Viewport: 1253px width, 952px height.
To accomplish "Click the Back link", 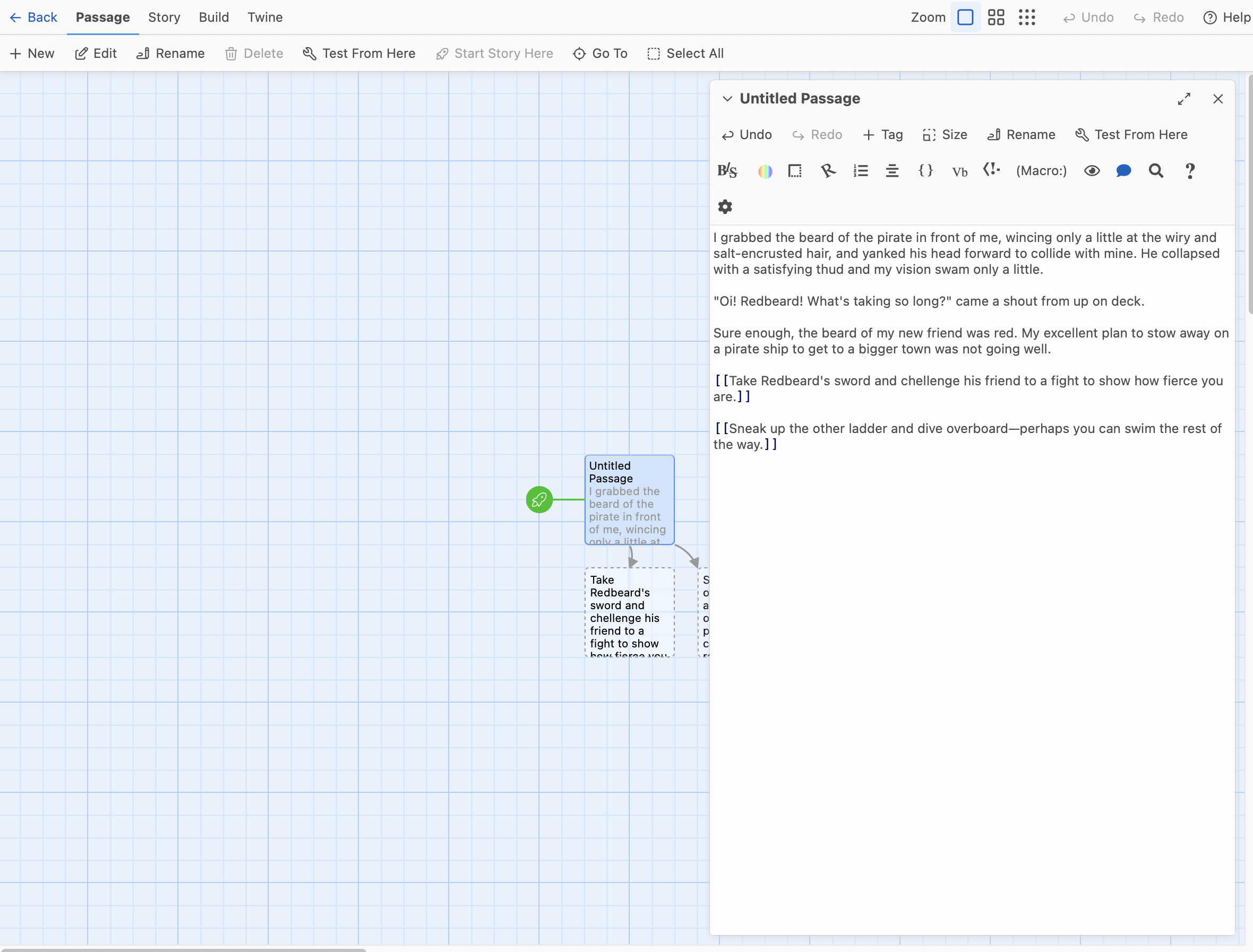I will (33, 18).
